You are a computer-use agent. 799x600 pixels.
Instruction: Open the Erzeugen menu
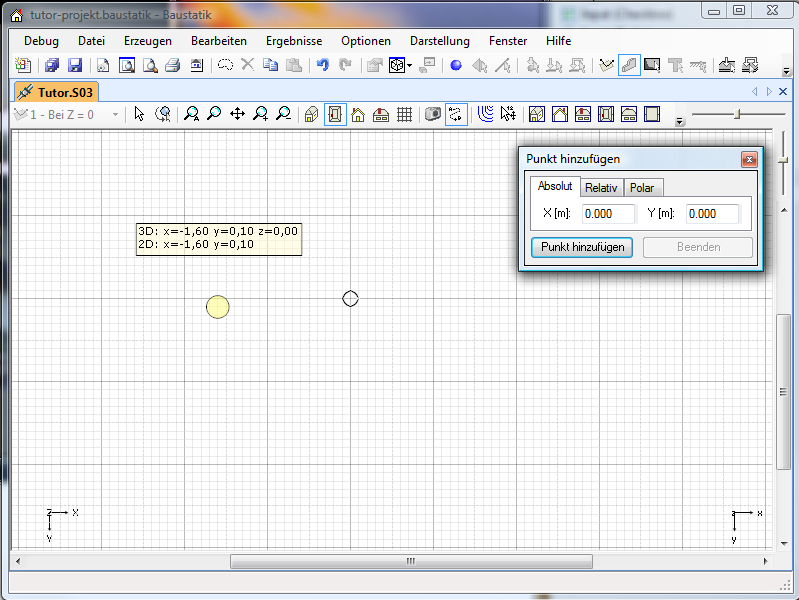coord(148,41)
